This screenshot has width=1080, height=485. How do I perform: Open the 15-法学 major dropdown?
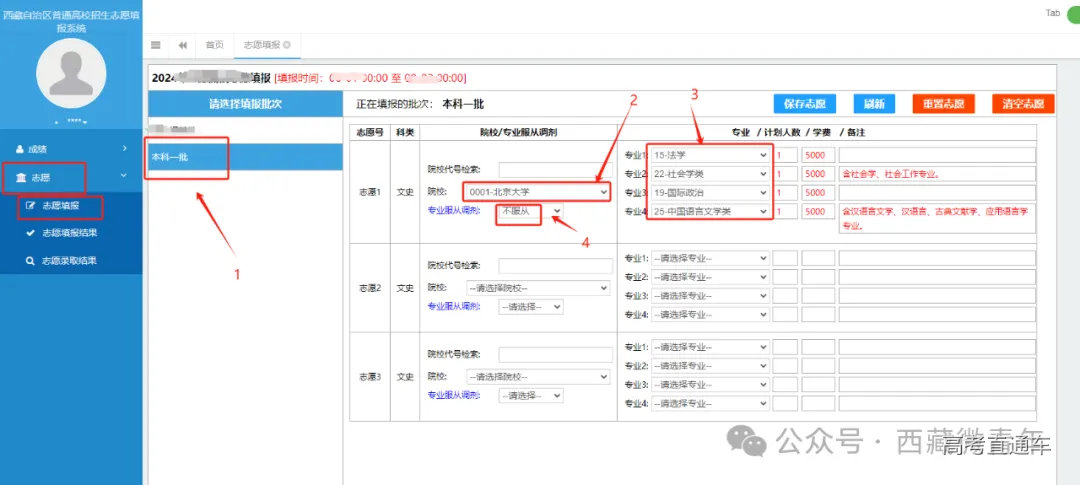click(x=710, y=155)
